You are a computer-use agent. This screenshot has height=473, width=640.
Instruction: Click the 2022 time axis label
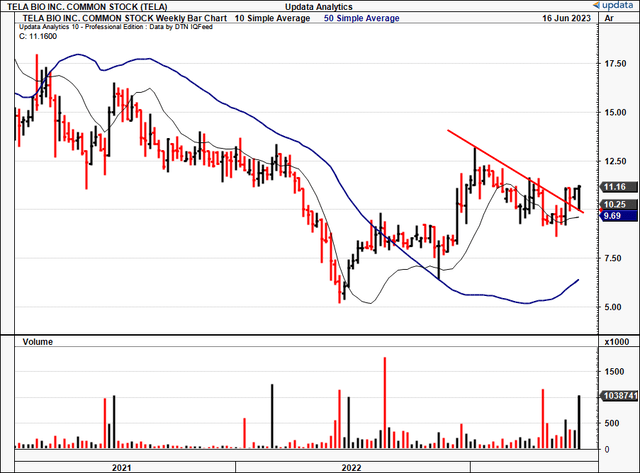[x=351, y=468]
